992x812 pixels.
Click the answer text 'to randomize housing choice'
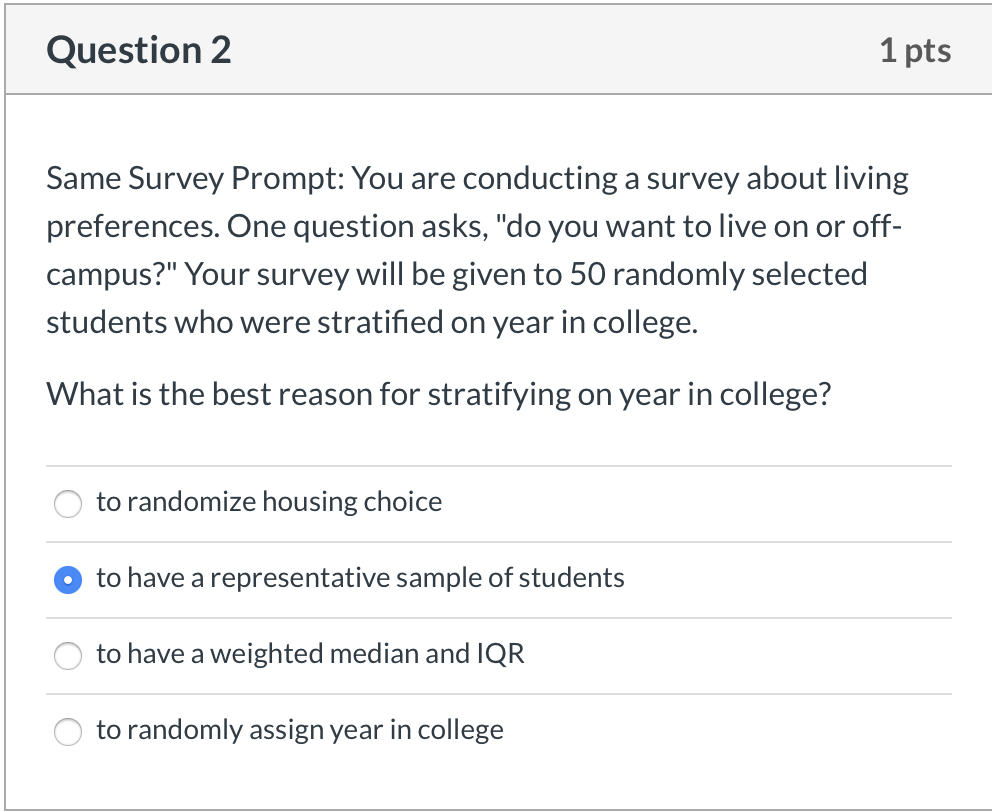(x=268, y=503)
